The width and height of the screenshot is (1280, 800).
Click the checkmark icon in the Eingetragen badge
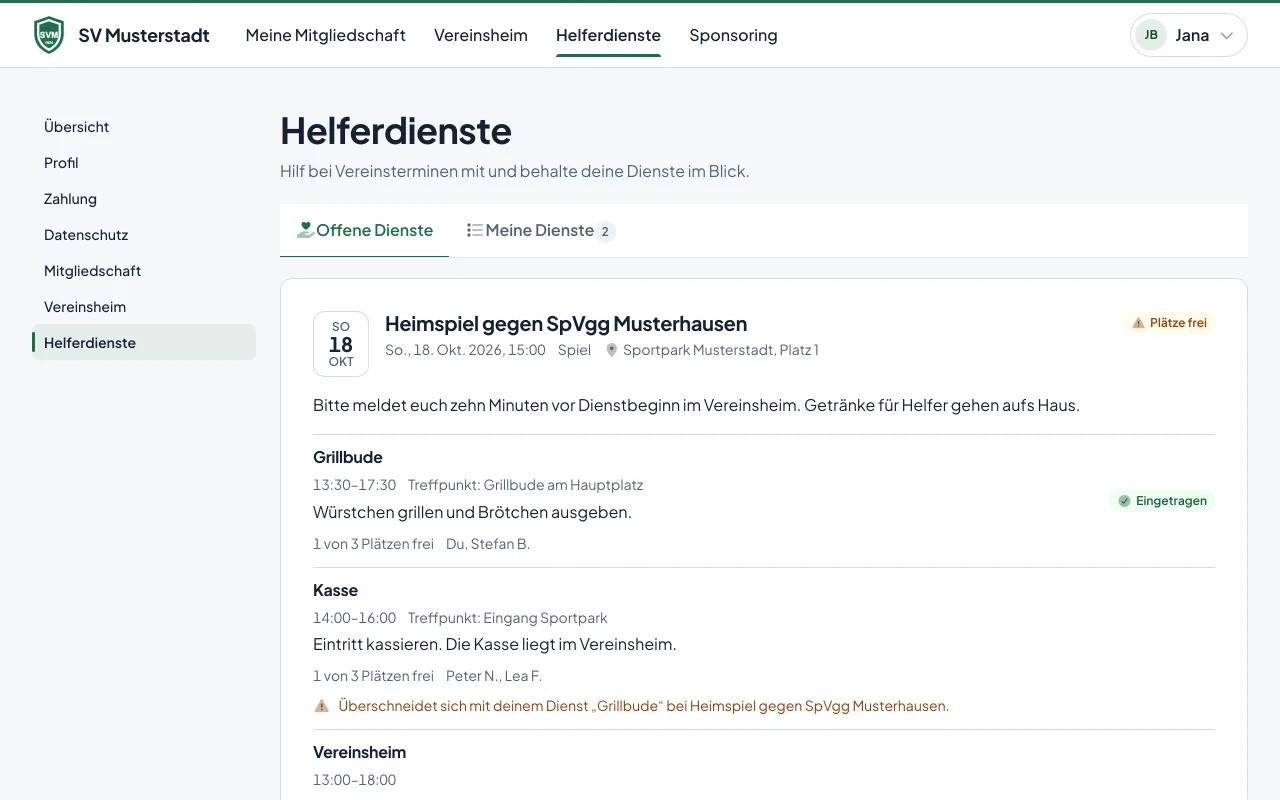click(x=1124, y=501)
